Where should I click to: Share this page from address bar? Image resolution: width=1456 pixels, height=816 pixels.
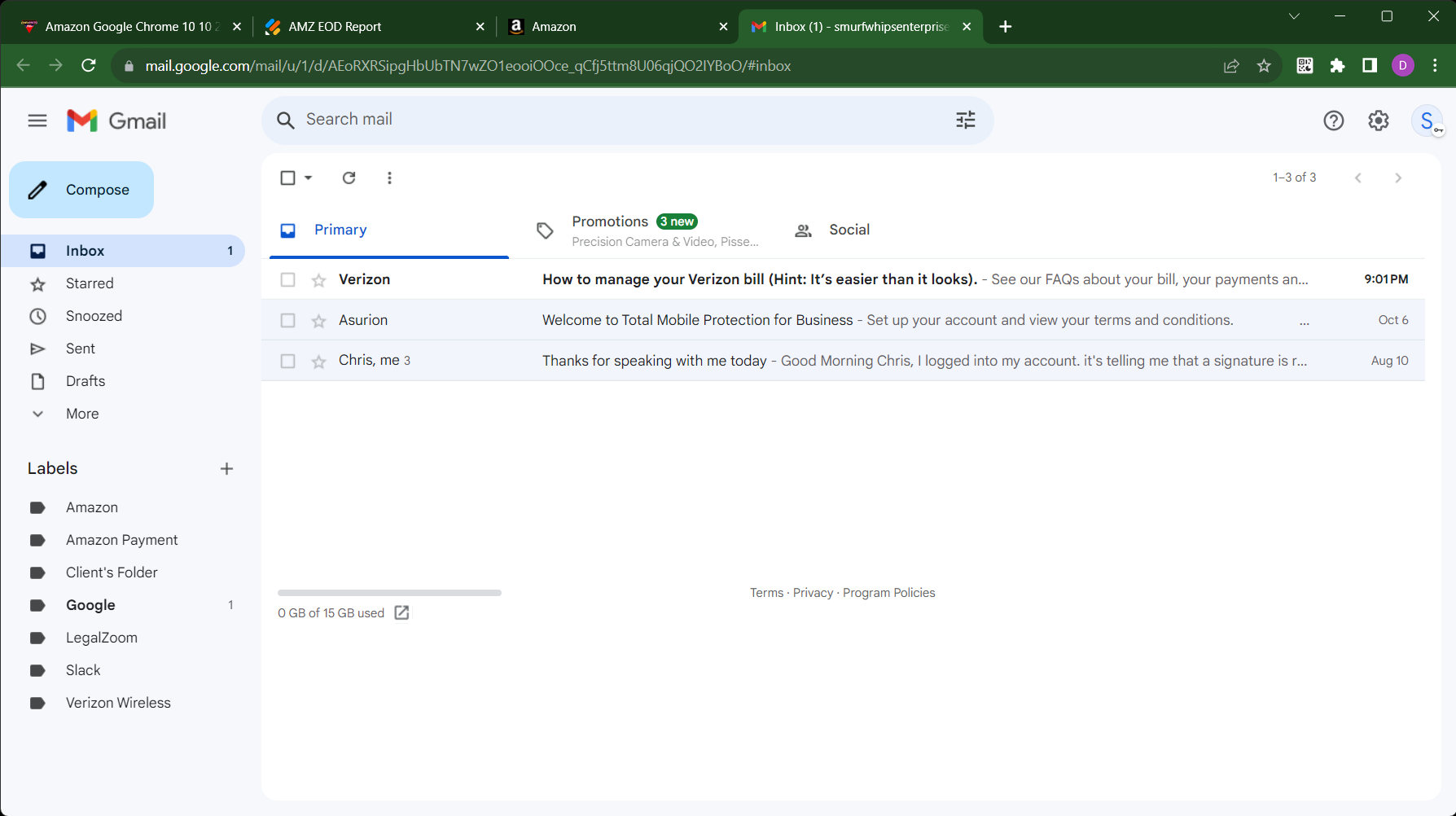coord(1231,66)
